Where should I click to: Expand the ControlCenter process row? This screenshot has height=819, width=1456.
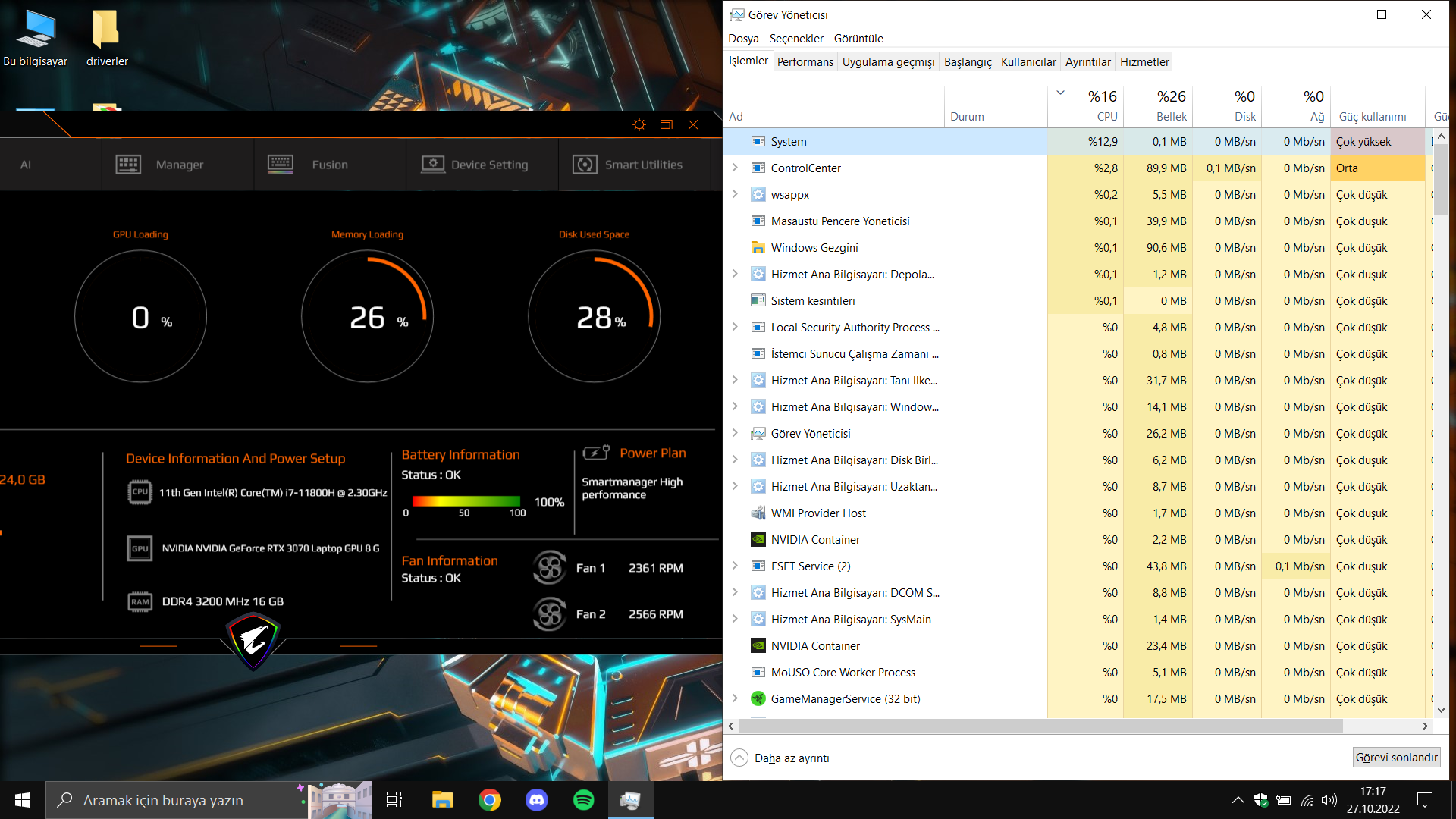click(x=734, y=168)
